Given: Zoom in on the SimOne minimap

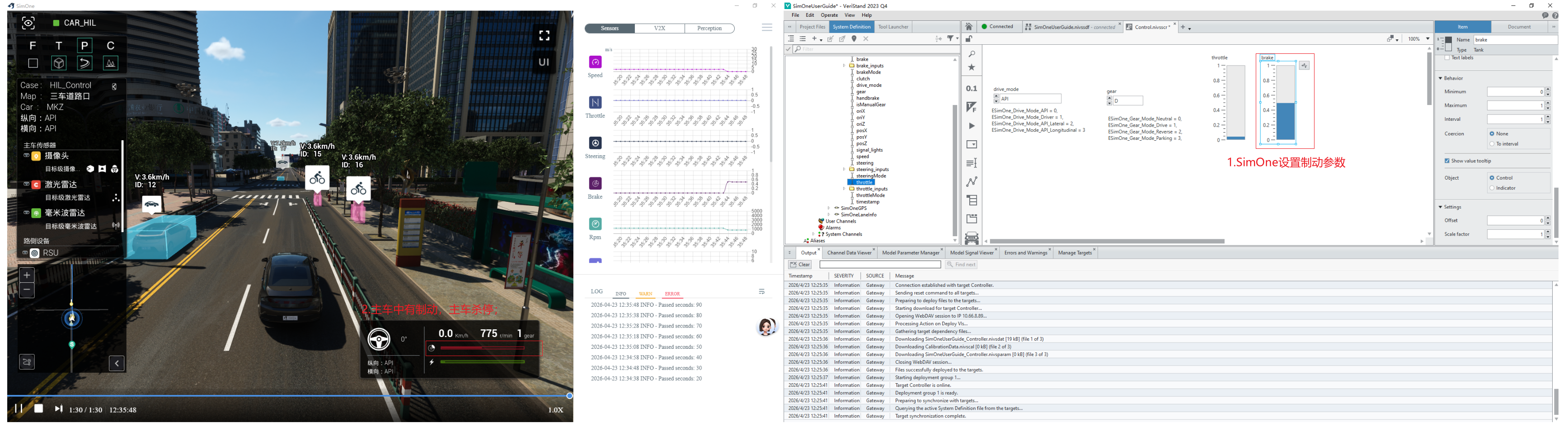Looking at the screenshot, I should tap(27, 275).
